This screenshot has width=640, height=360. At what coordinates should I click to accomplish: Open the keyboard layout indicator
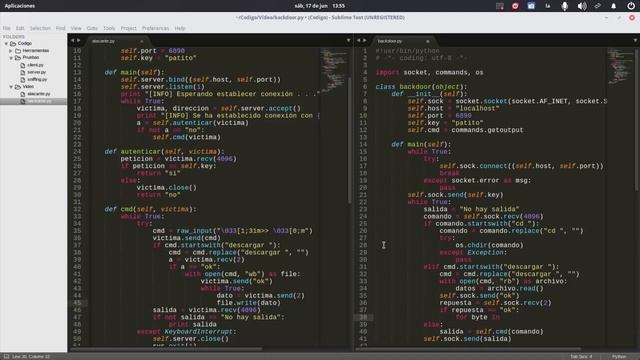(x=548, y=6)
